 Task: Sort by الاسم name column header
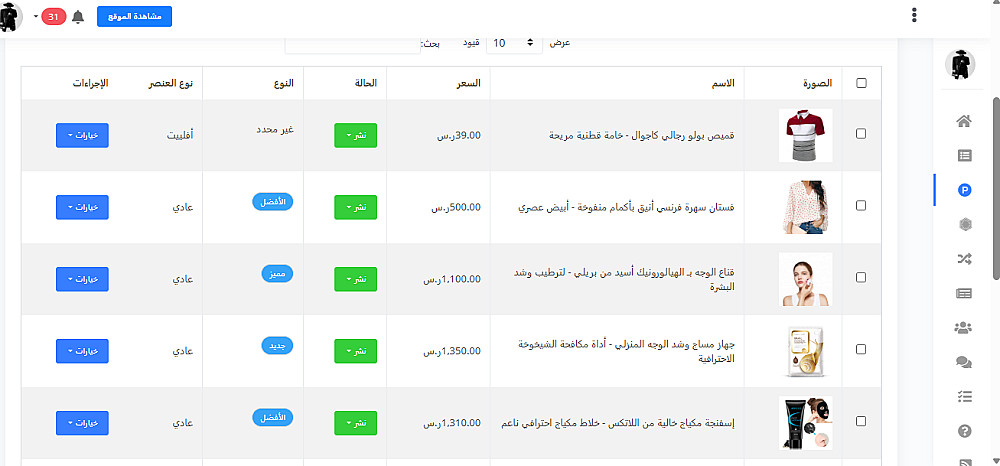pos(722,84)
